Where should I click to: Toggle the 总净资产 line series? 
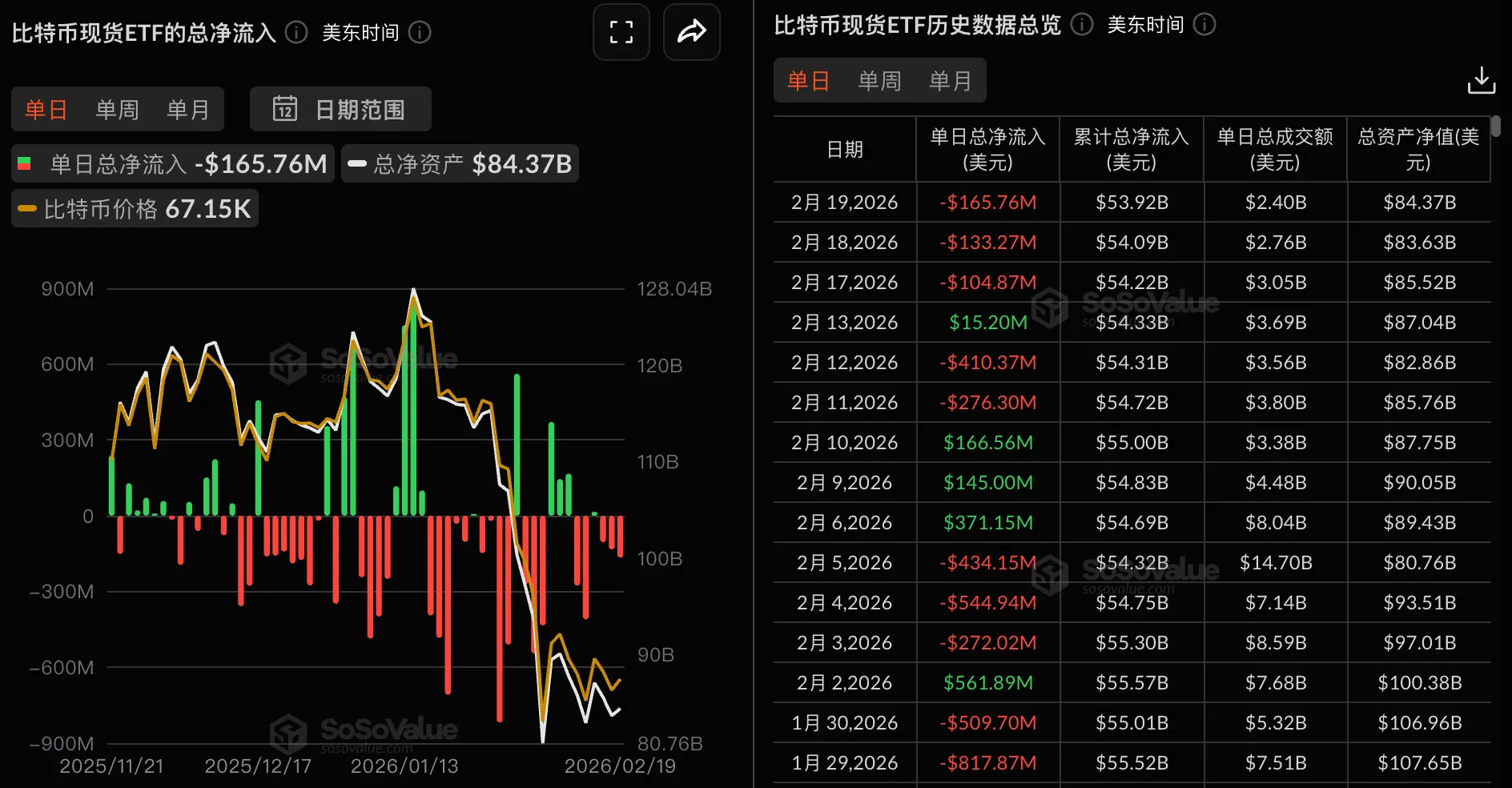(x=460, y=163)
